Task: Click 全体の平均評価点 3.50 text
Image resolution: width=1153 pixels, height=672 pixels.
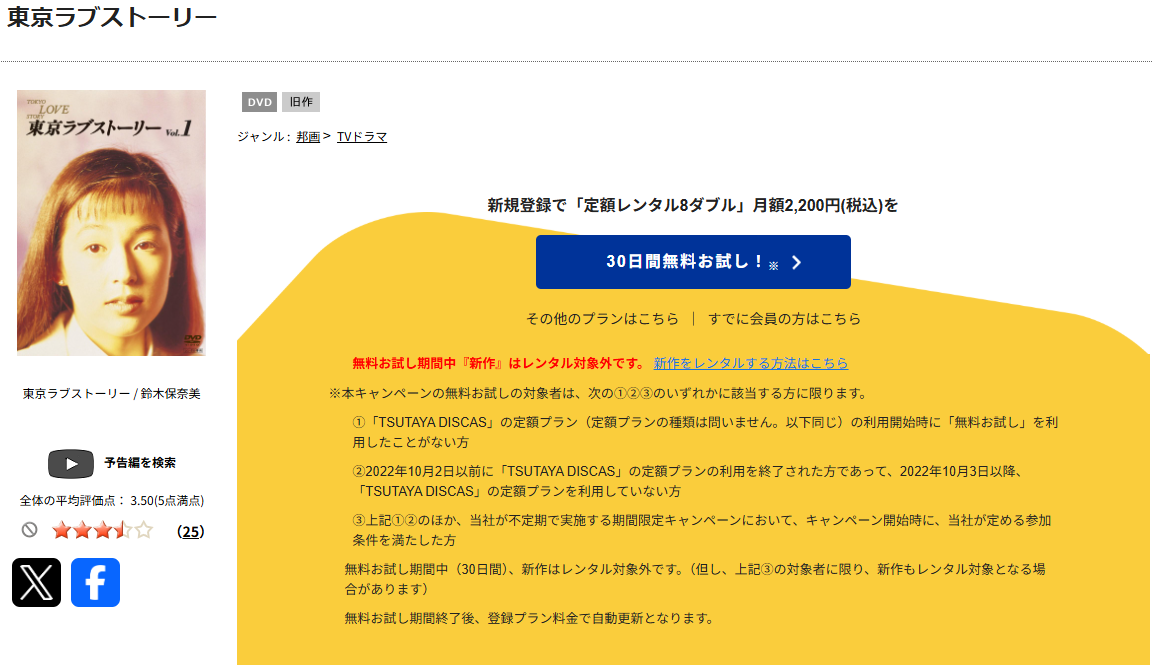Action: point(112,501)
